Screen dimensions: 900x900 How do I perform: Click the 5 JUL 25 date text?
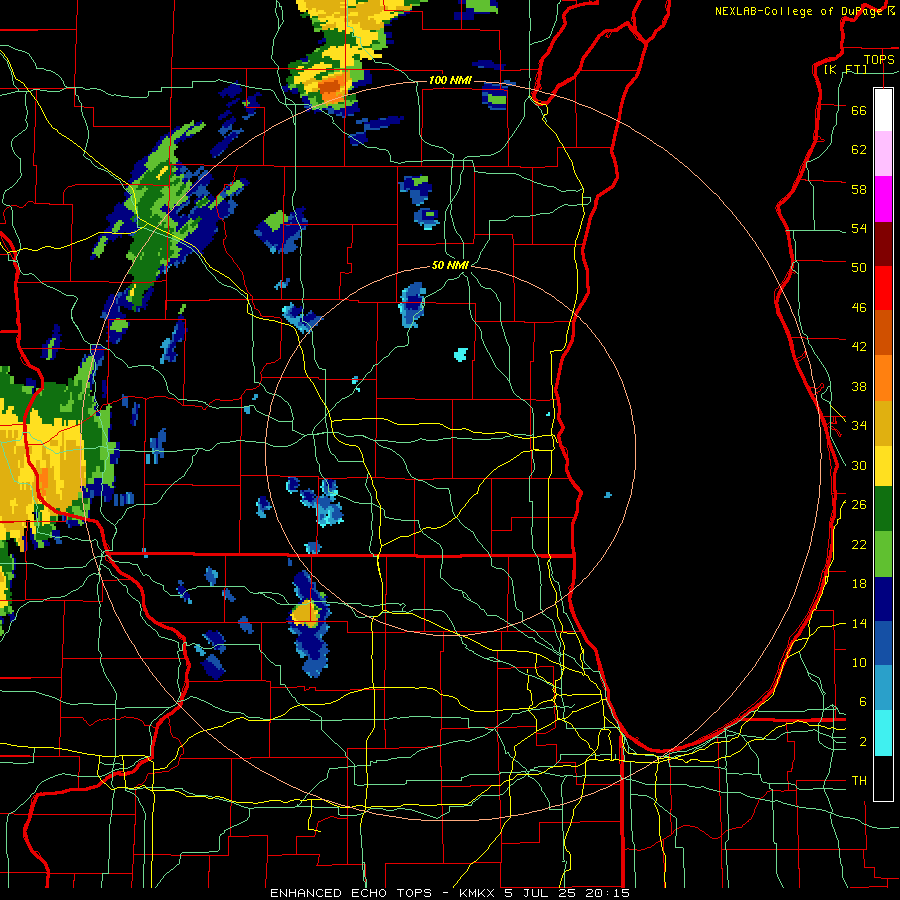(x=541, y=893)
